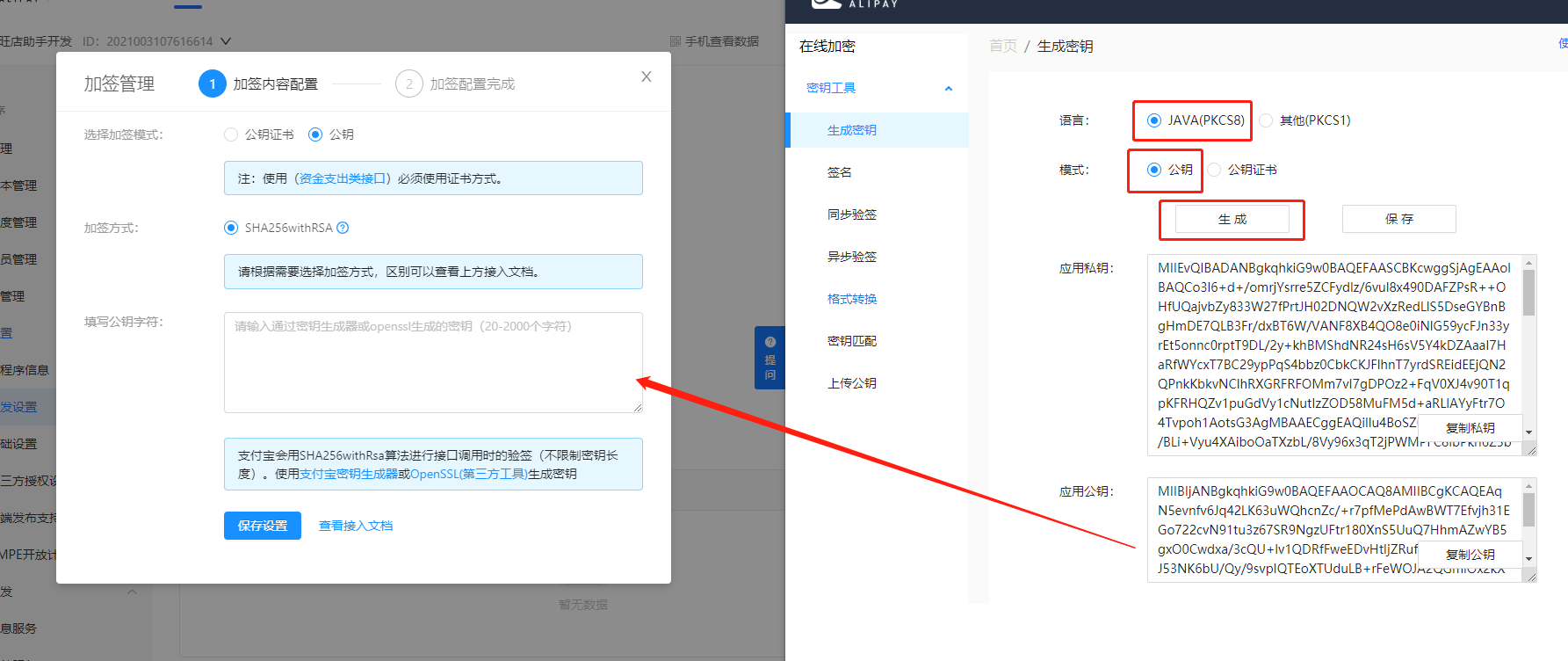1568x661 pixels.
Task: Open 上传公钥 menu item
Action: pyautogui.click(x=877, y=383)
